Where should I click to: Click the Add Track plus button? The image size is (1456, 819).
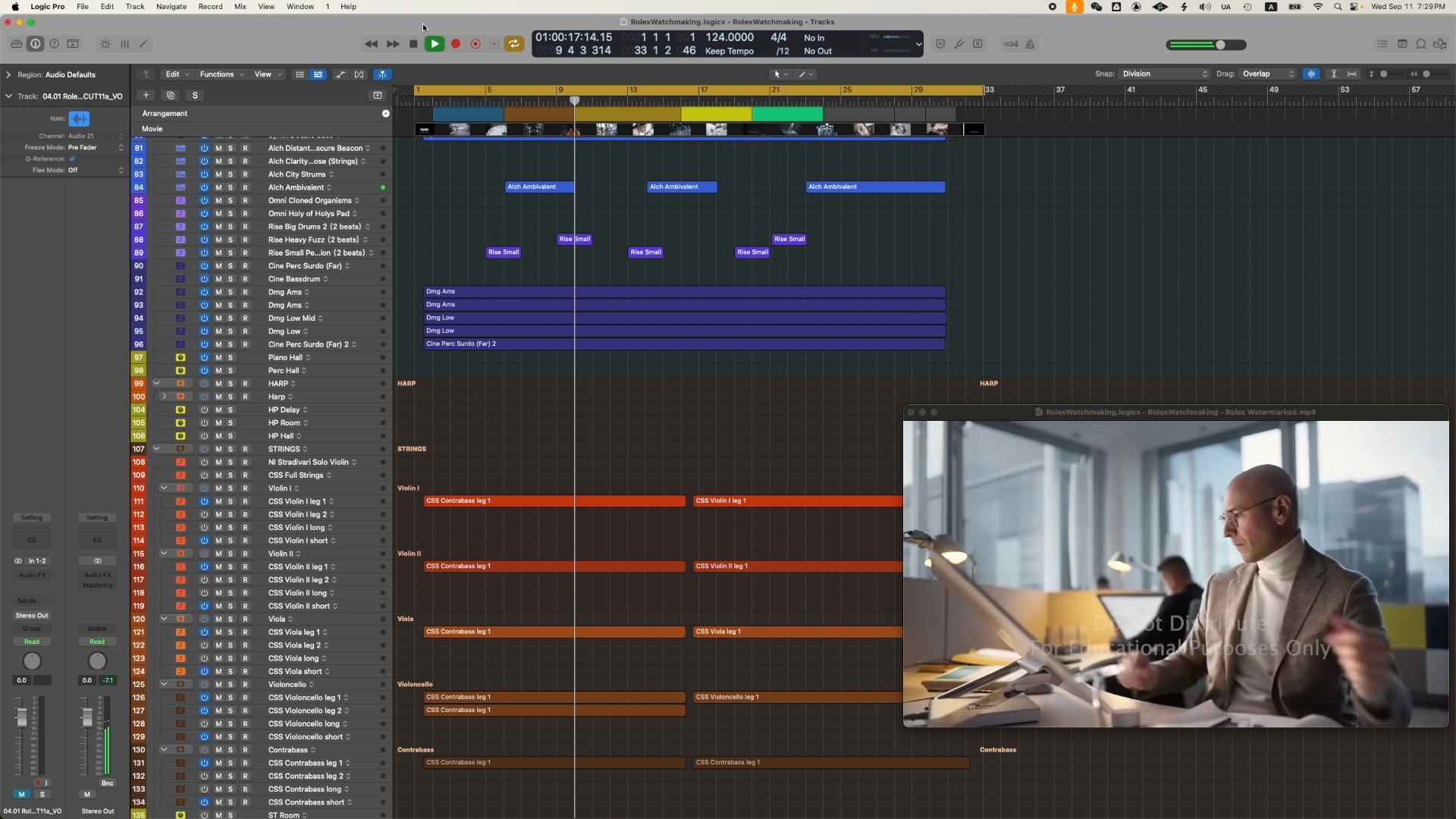tap(145, 94)
